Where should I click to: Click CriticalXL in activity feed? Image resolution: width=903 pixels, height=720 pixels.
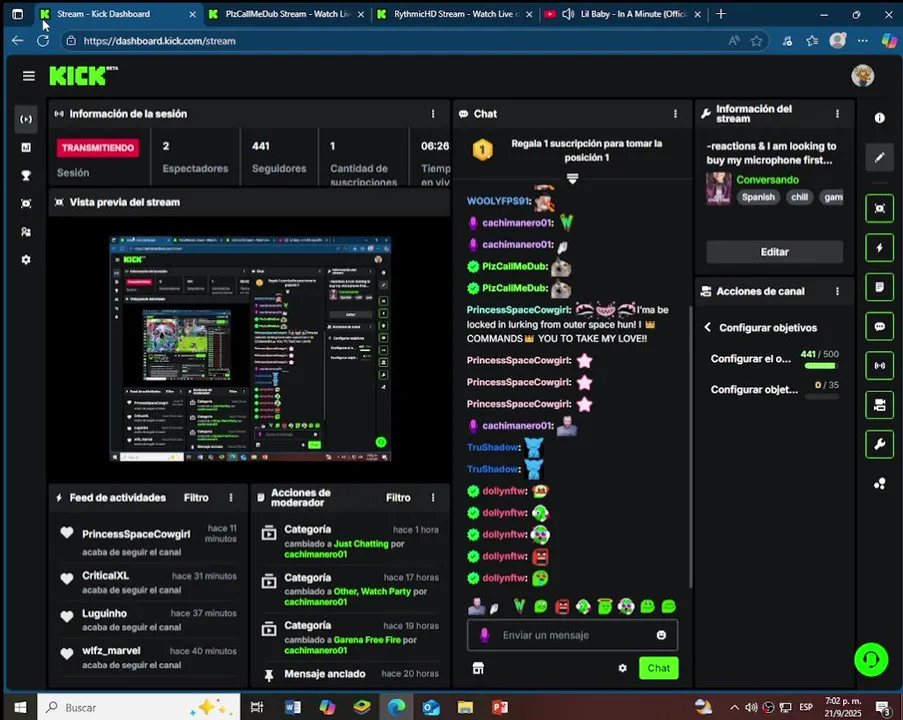[105, 575]
